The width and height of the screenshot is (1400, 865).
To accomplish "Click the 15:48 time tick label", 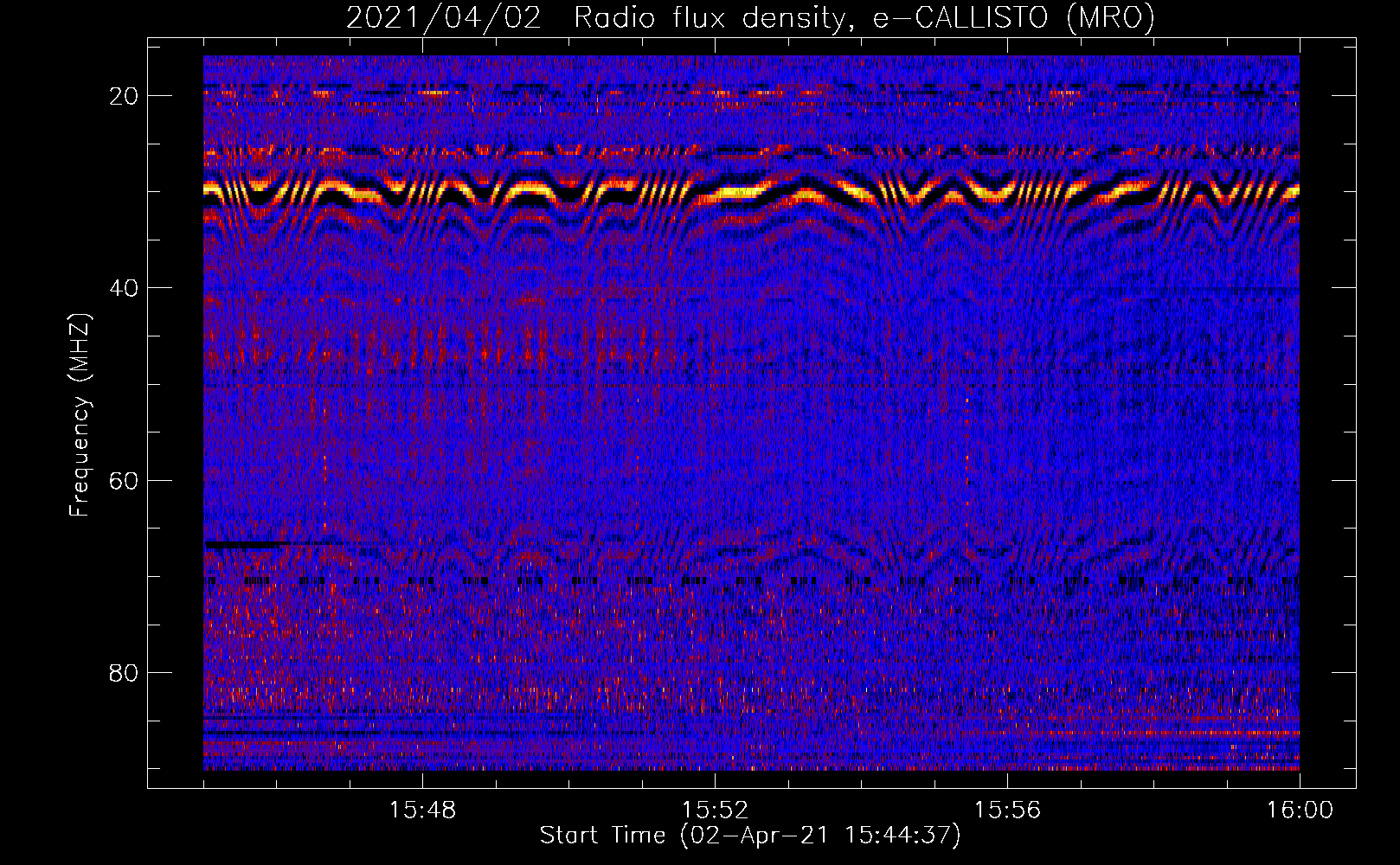I will point(422,811).
